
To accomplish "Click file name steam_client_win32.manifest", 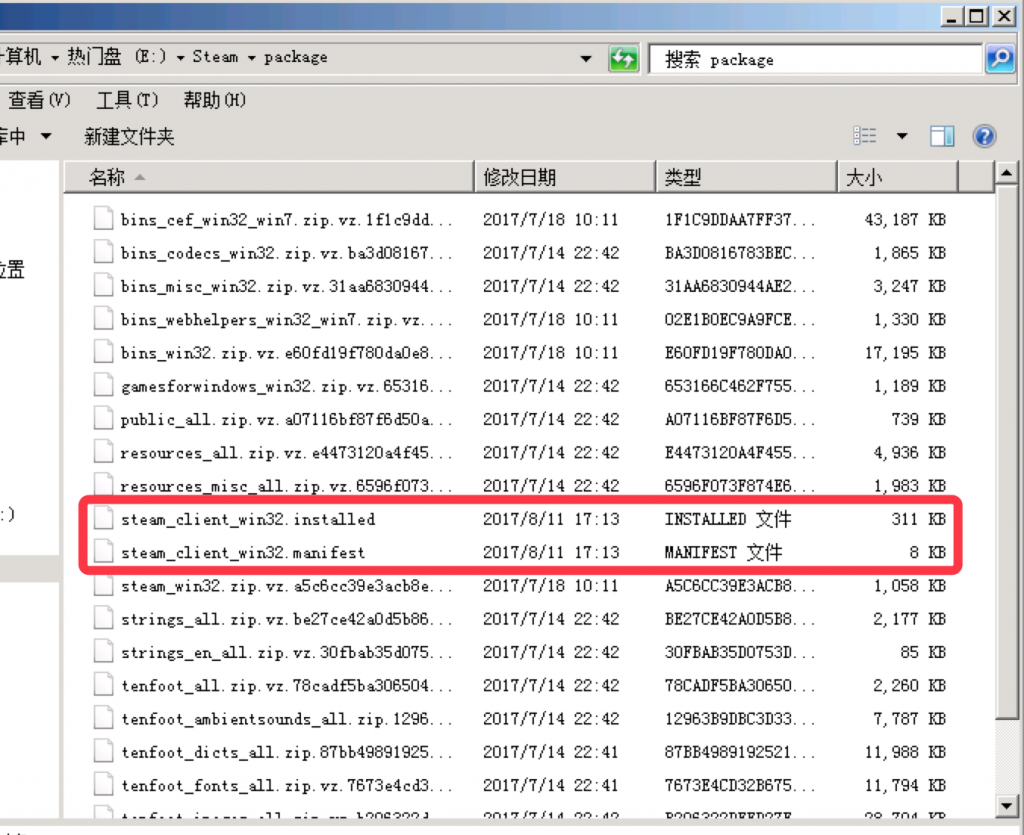I will [243, 552].
